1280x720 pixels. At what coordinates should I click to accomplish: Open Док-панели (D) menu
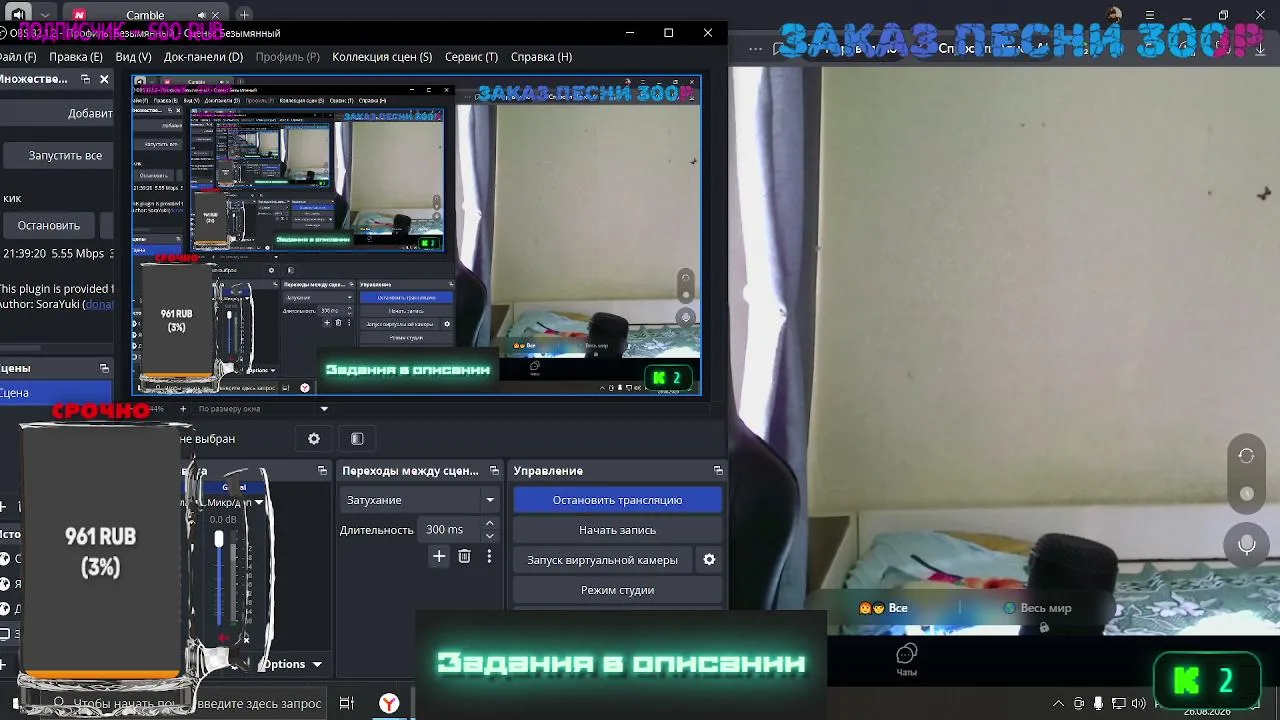tap(203, 57)
